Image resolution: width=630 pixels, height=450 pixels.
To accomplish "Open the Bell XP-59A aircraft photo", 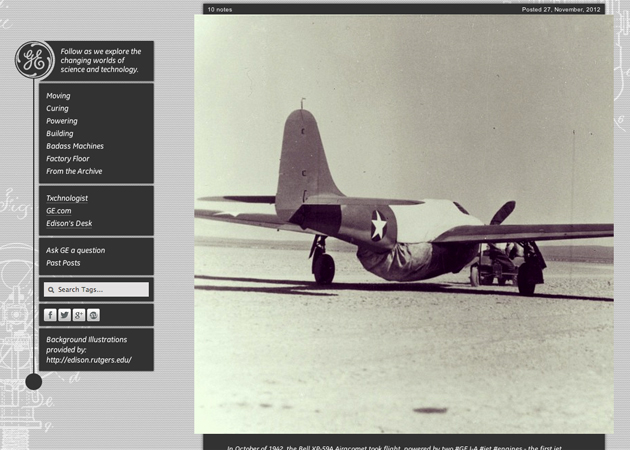I will pos(403,223).
